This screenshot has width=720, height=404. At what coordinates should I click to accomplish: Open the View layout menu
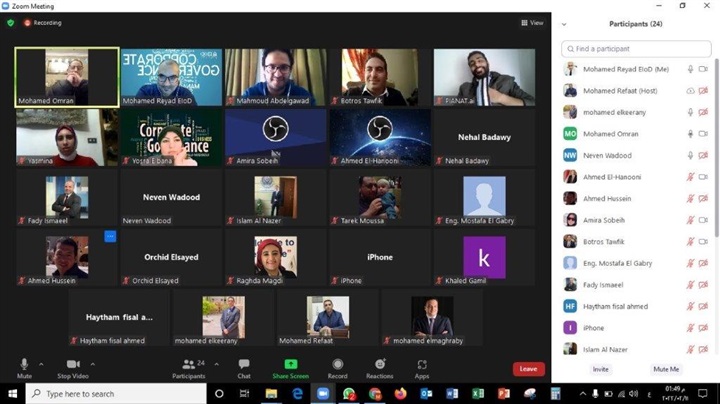pos(532,22)
